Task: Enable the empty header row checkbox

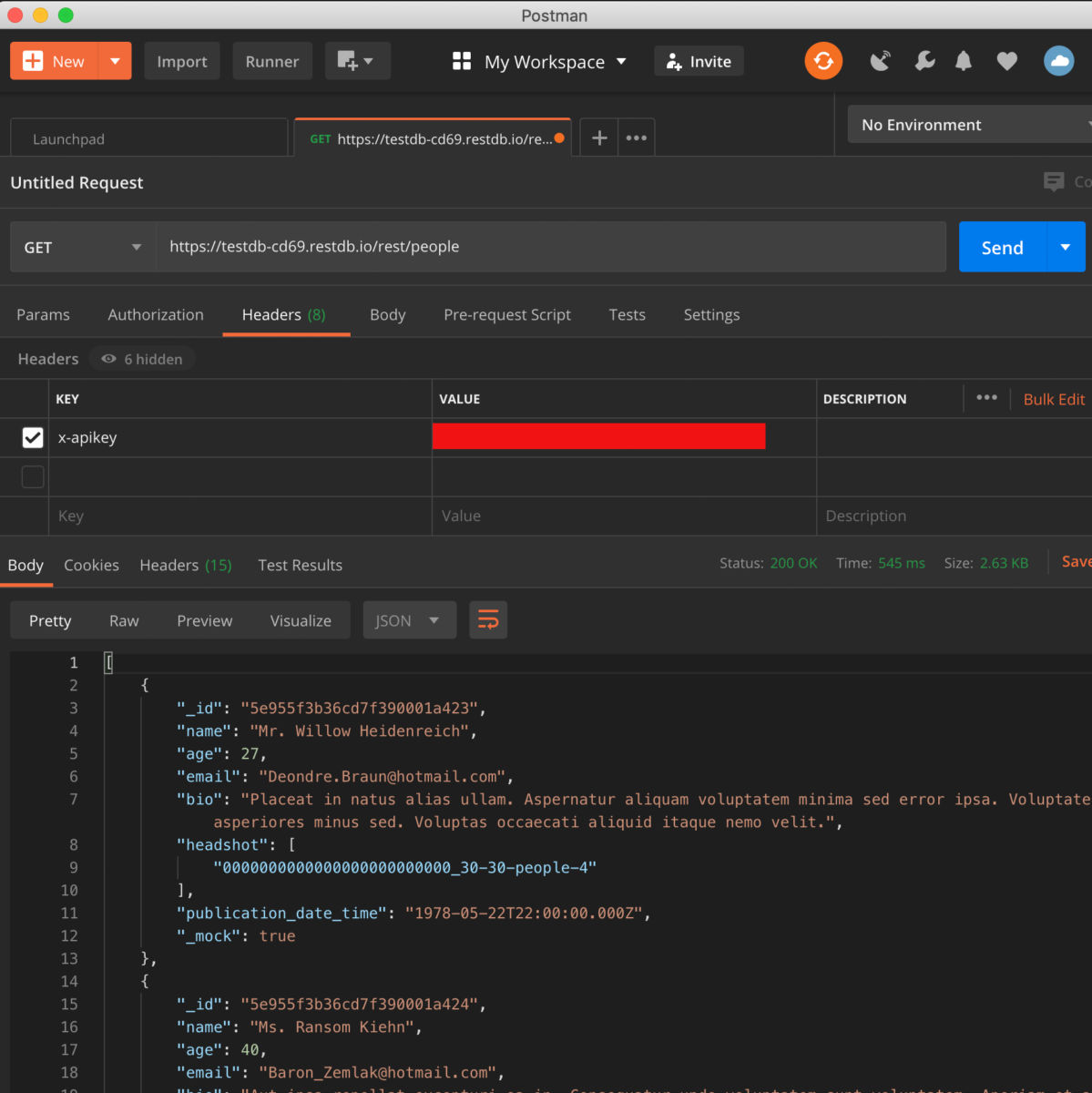Action: tap(32, 476)
